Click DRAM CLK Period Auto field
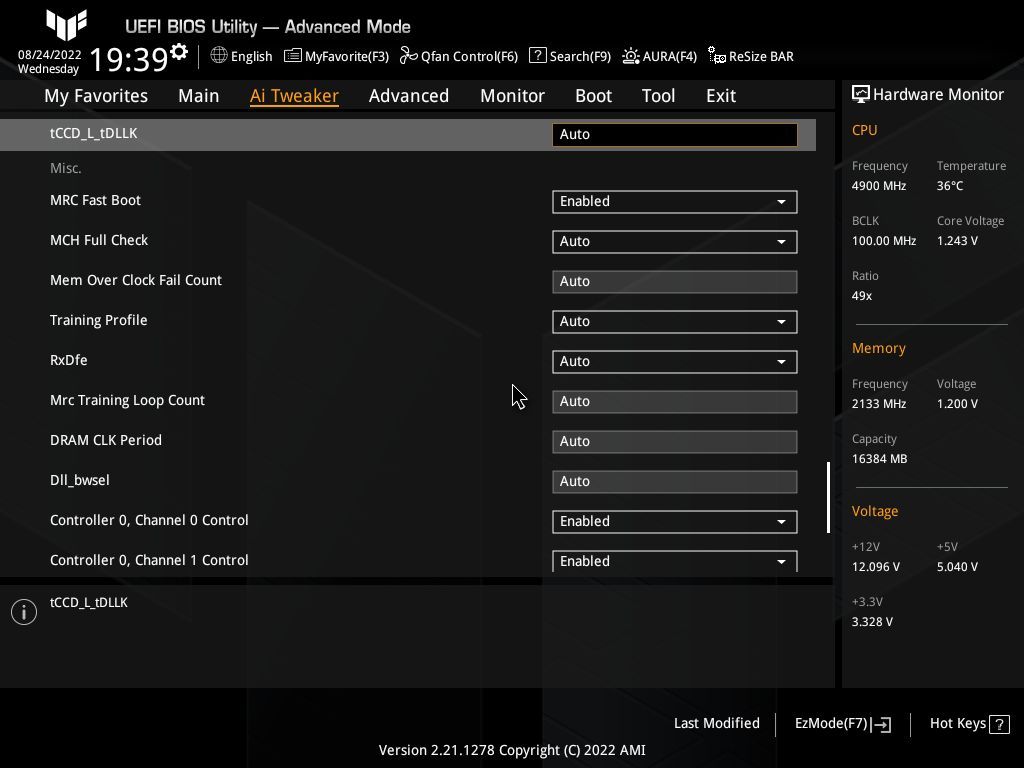The image size is (1024, 768). click(x=675, y=441)
